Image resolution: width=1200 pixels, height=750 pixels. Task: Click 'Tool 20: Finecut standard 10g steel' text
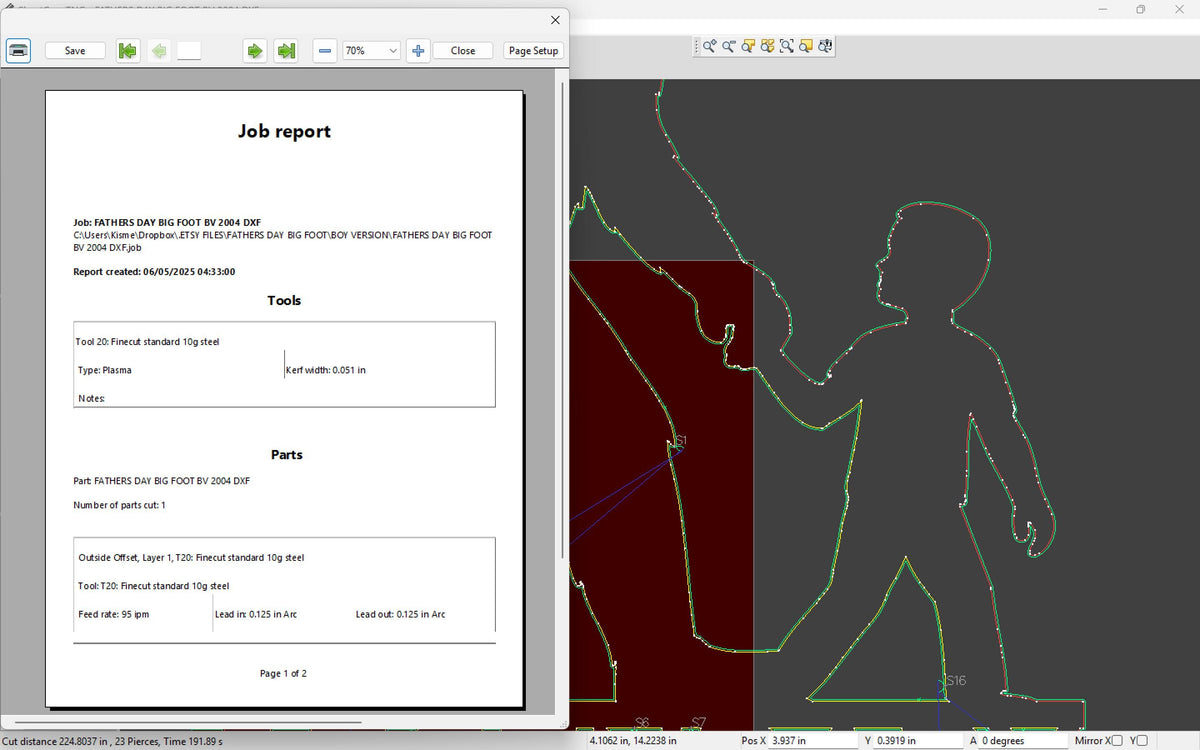point(148,342)
